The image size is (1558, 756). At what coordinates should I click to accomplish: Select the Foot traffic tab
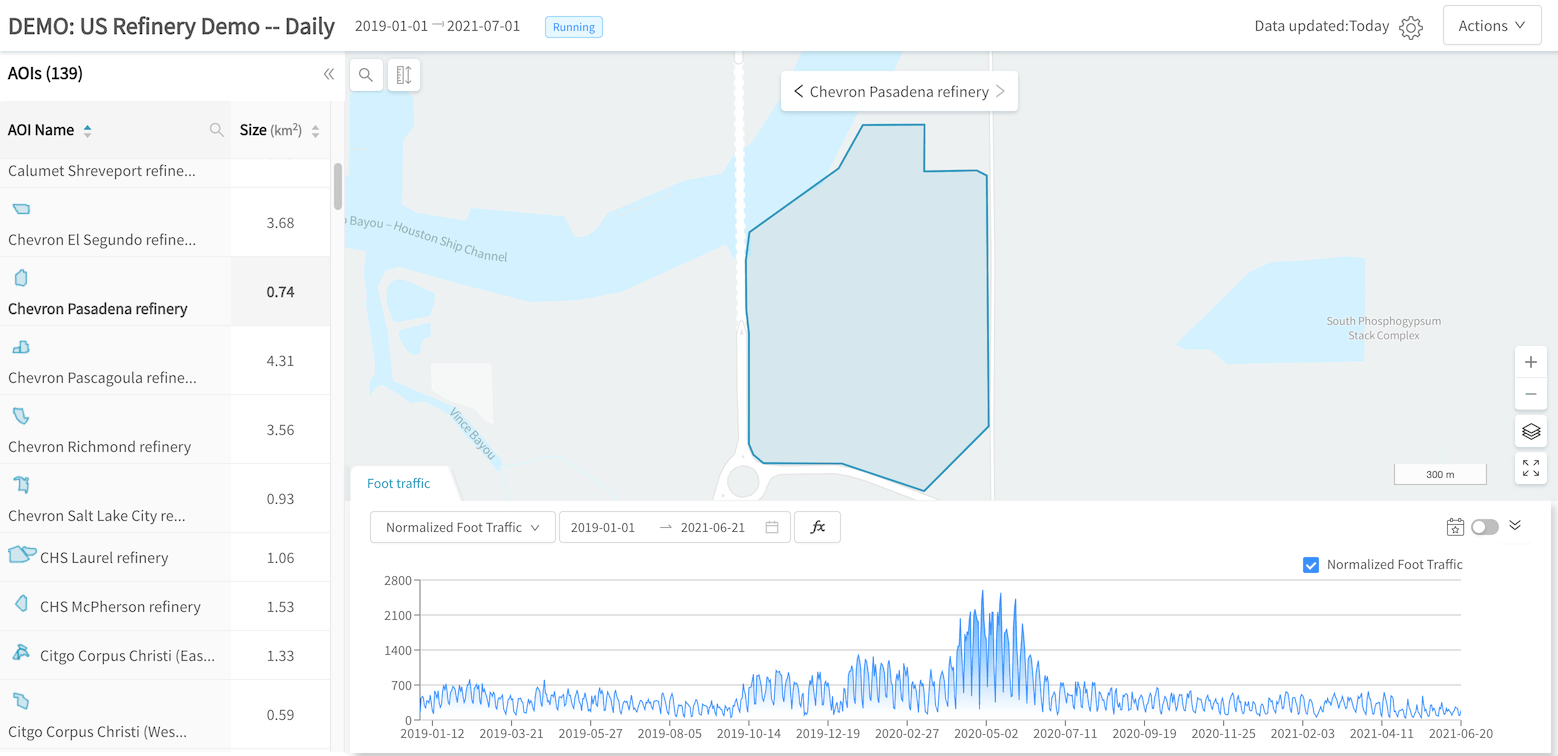click(x=399, y=483)
